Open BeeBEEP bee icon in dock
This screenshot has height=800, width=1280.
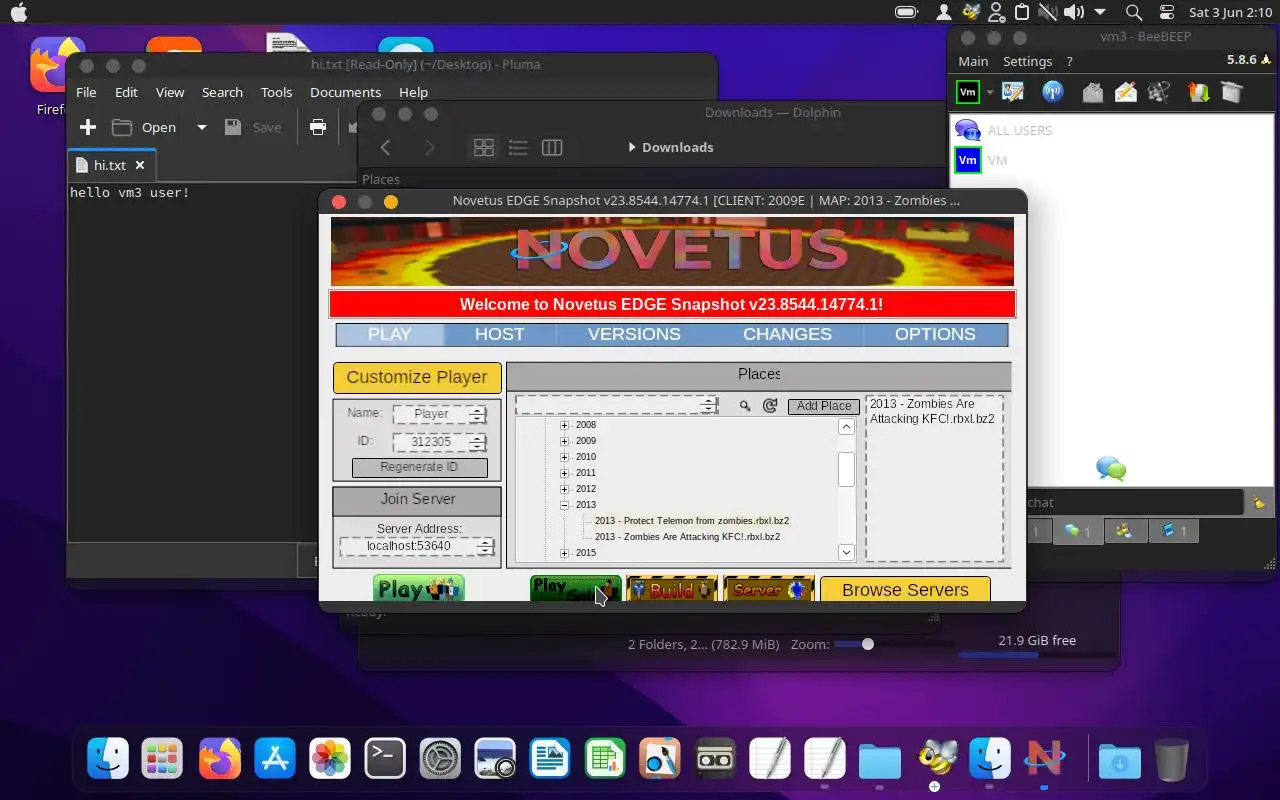(x=936, y=759)
